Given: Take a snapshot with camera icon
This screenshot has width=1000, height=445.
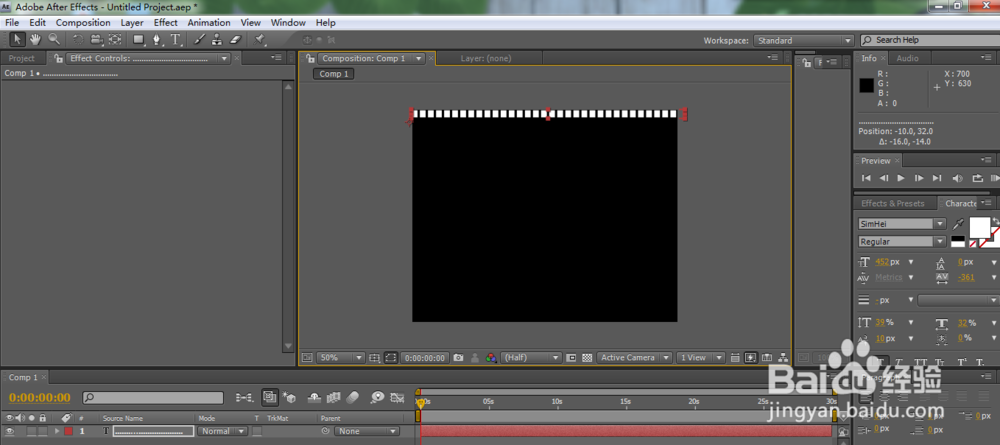Looking at the screenshot, I should coord(458,358).
